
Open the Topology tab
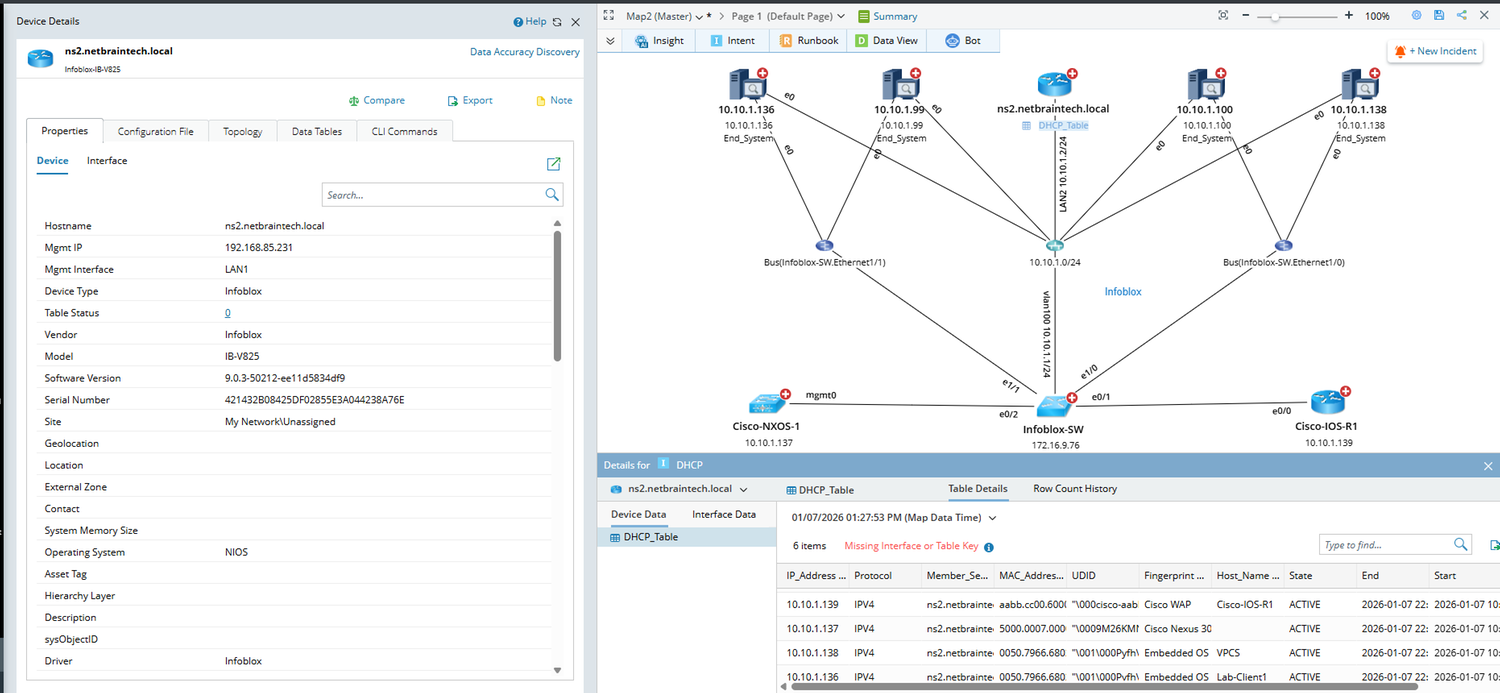click(243, 131)
